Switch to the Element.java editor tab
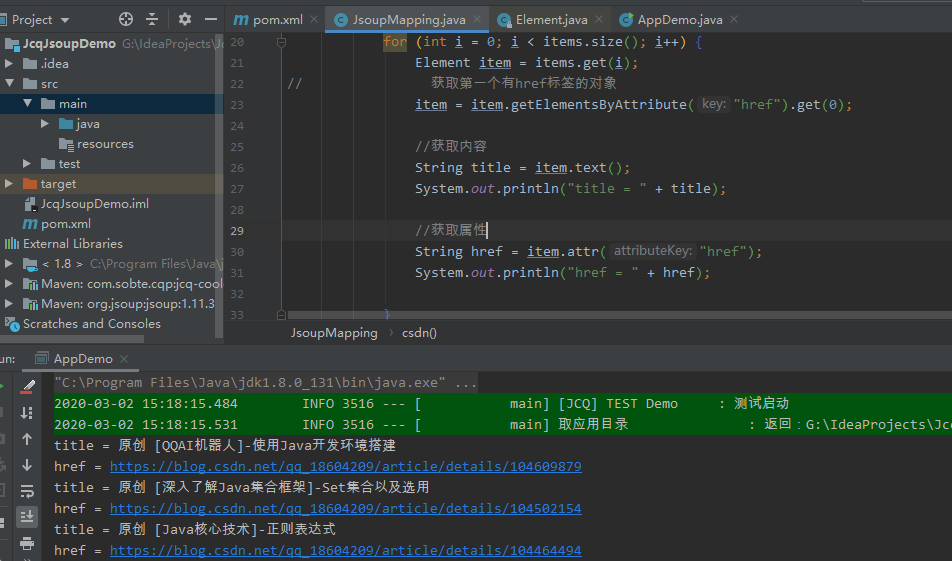 pos(551,20)
